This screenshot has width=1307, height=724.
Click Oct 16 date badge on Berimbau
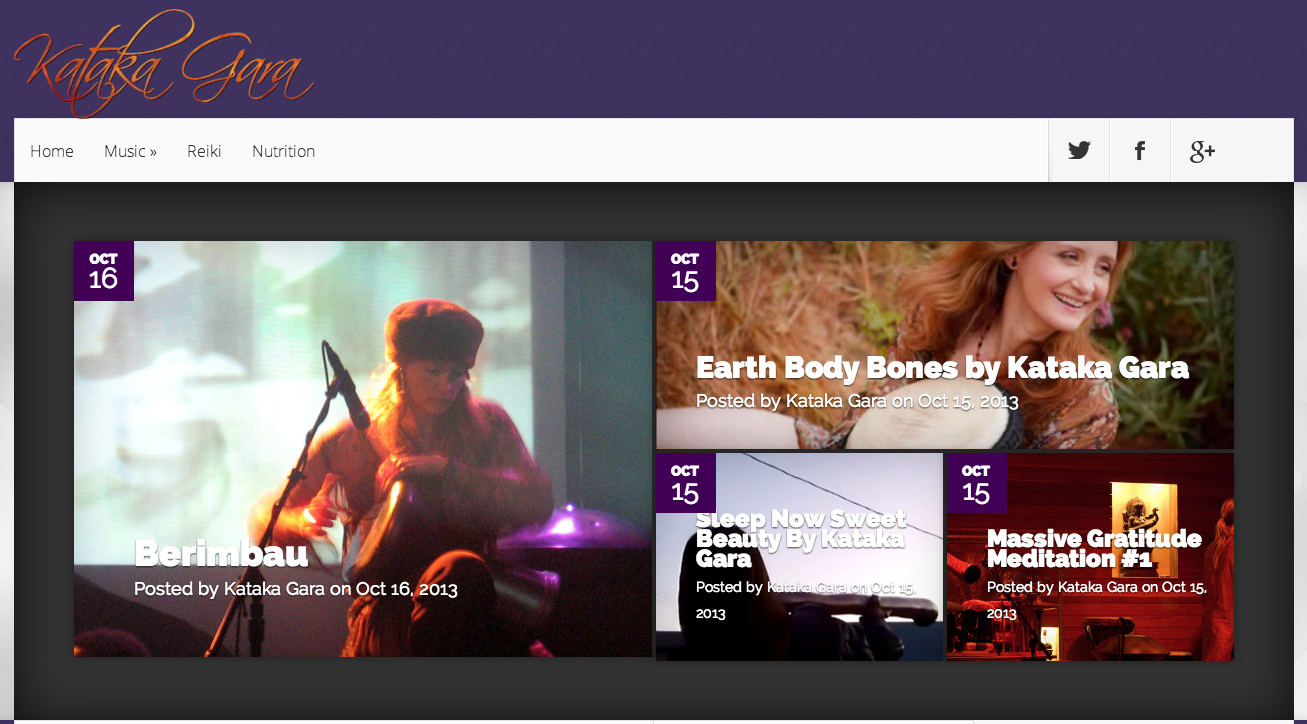103,271
